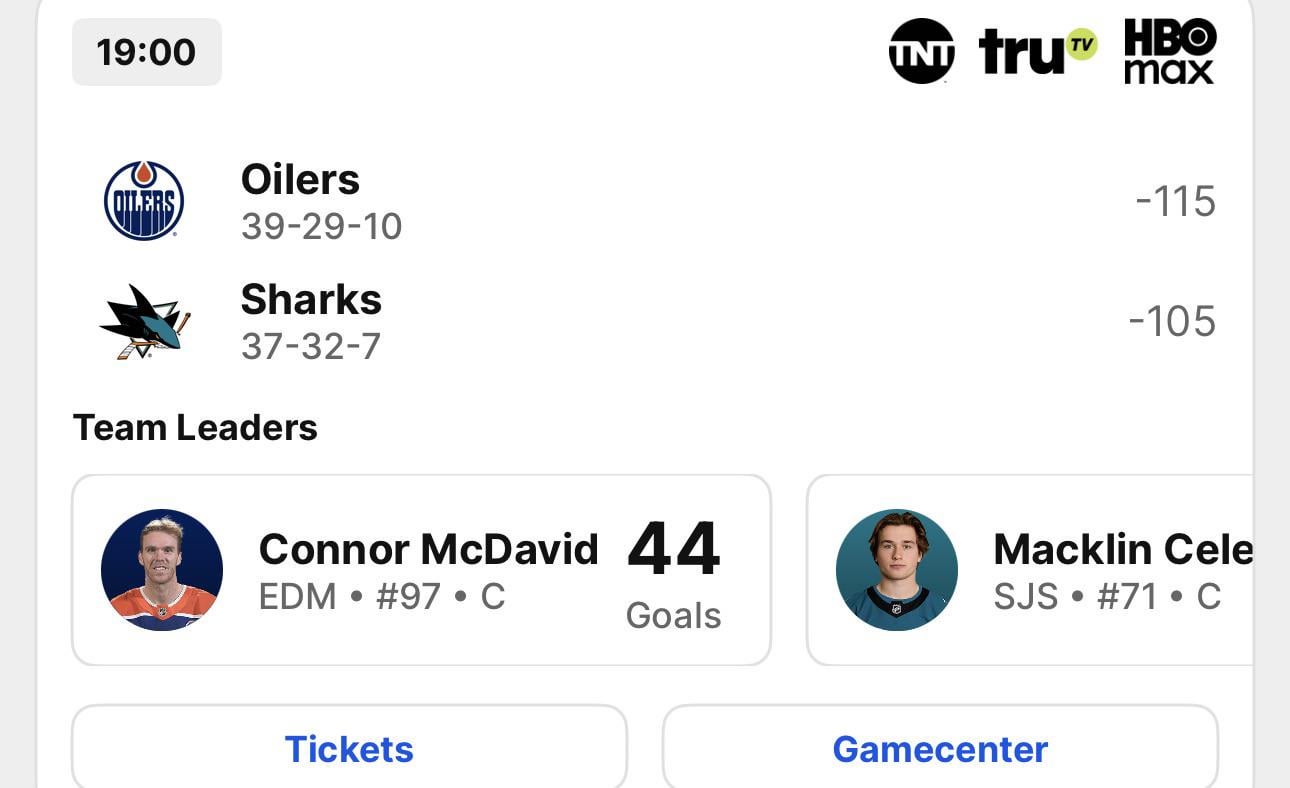Tap Macklin Celebrini's player headshot

(x=897, y=570)
